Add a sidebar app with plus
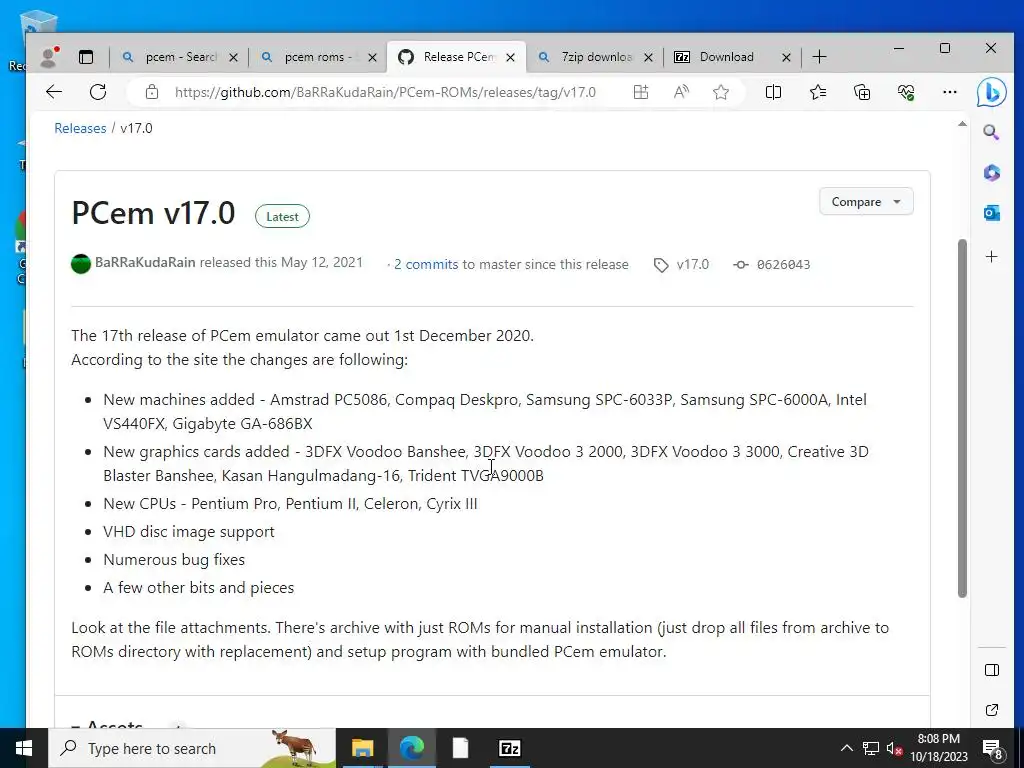Screen dimensions: 1024x768 991,257
